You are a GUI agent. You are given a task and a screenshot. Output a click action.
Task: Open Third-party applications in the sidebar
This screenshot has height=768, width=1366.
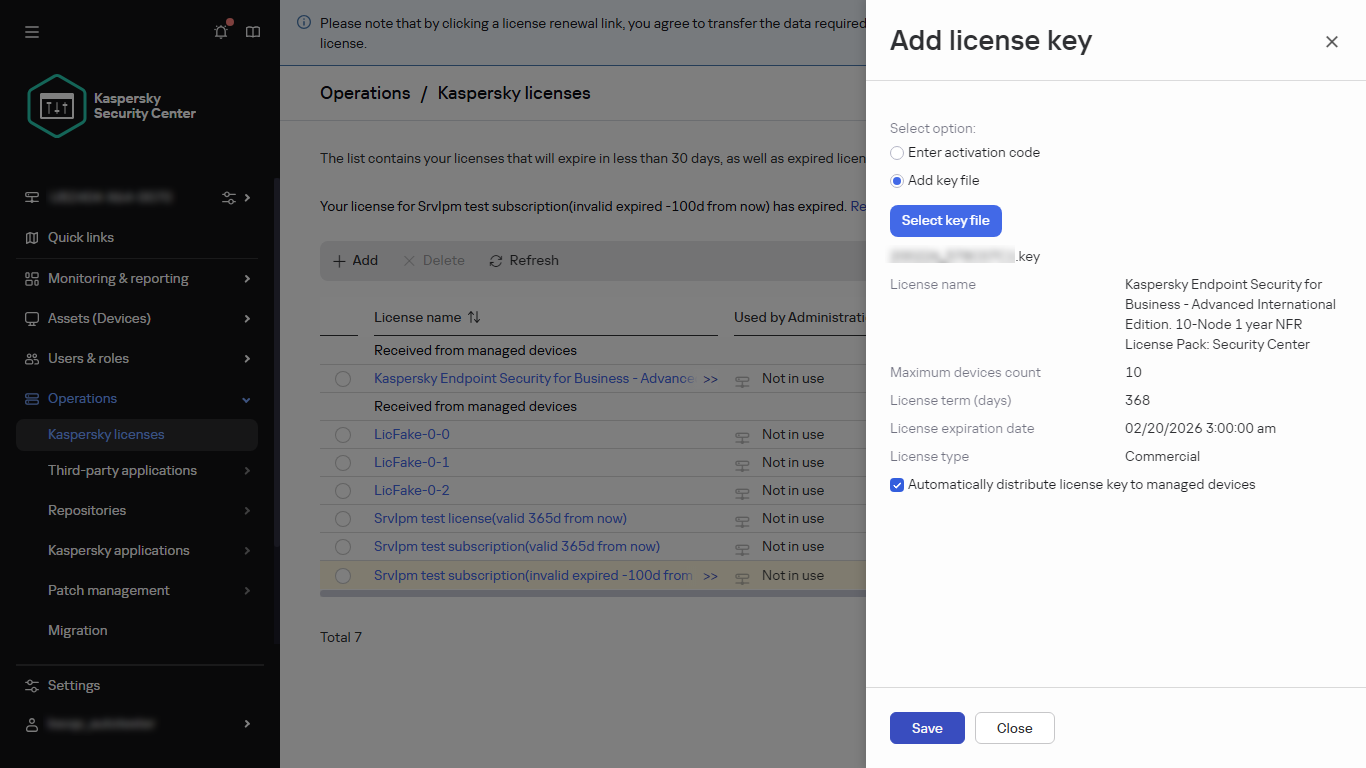point(122,470)
